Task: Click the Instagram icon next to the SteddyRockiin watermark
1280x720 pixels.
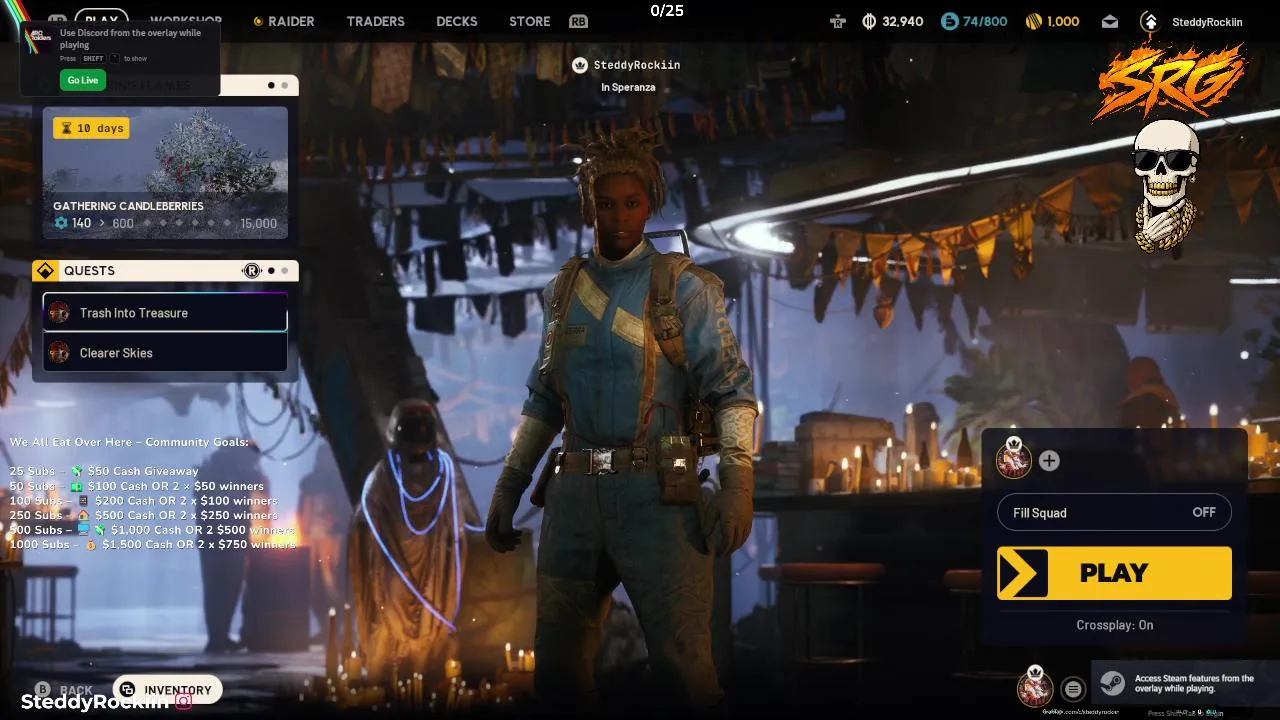Action: [x=183, y=701]
